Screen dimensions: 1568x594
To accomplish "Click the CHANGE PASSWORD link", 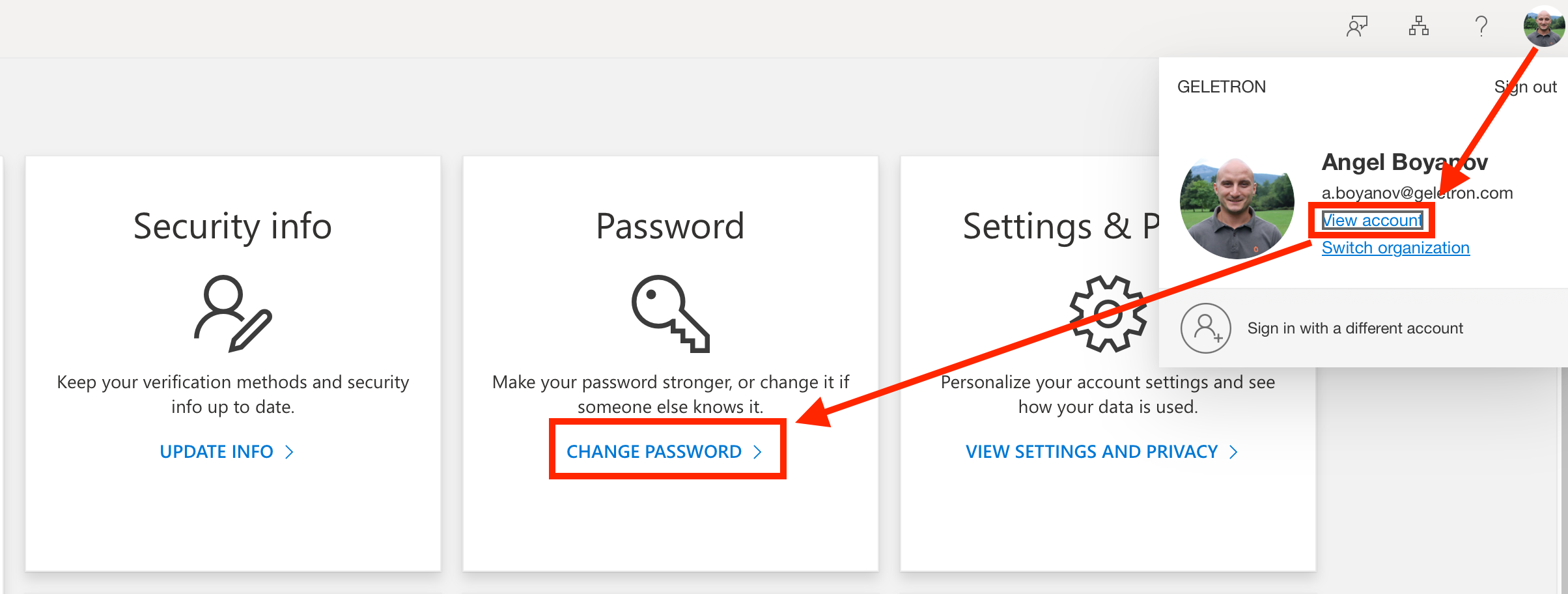I will pyautogui.click(x=654, y=451).
